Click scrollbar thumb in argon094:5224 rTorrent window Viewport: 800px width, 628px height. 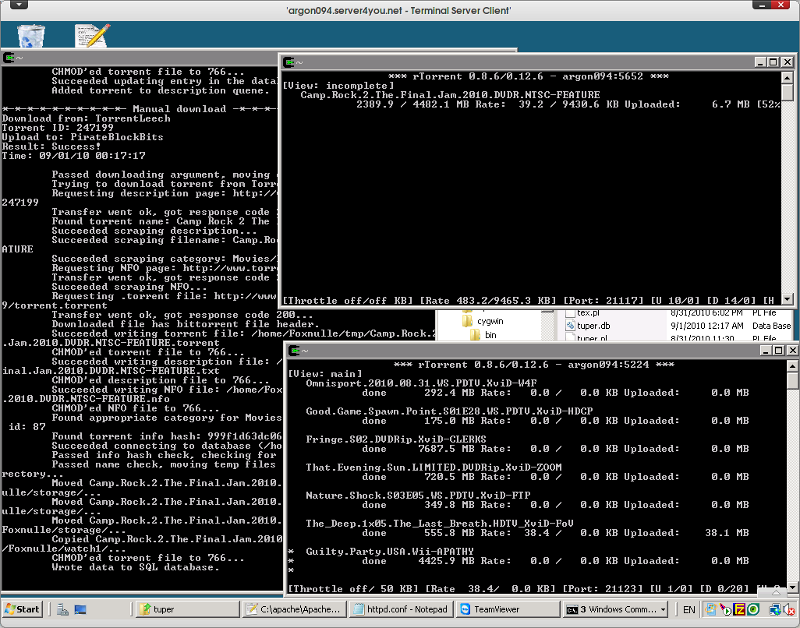tap(792, 381)
